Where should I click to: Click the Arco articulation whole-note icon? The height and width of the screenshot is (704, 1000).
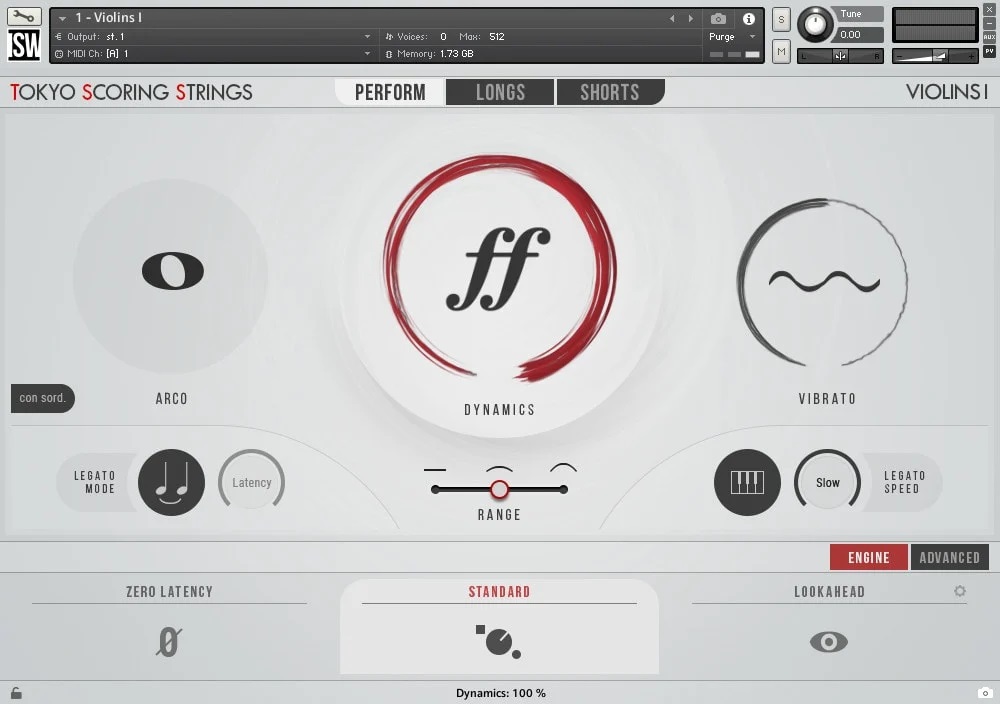click(172, 271)
